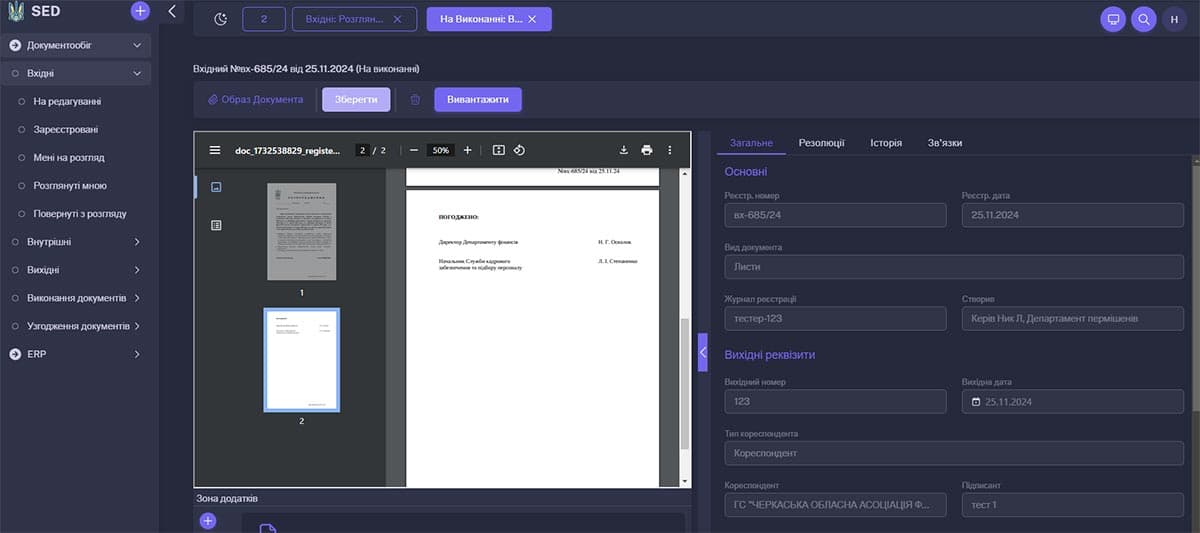Viewport: 1200px width, 533px height.
Task: Click Реєстр. номер field 'вх-685/24'
Action: point(835,215)
